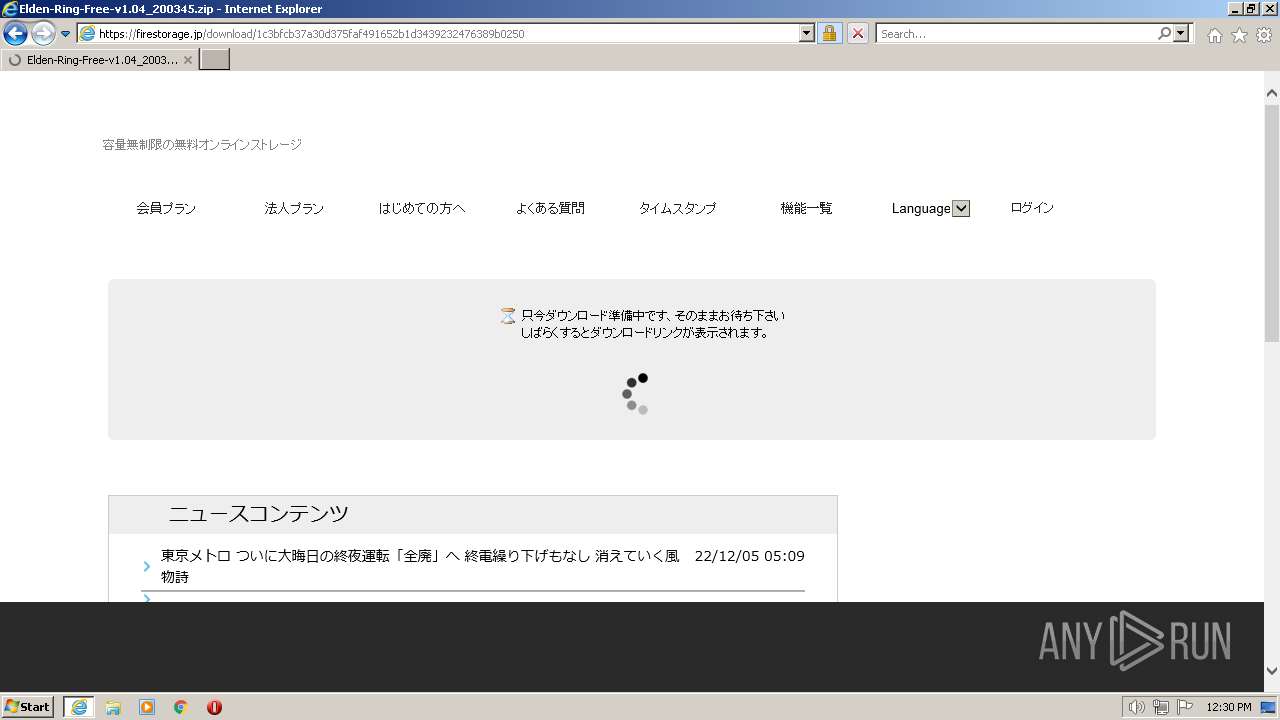
Task: Open the 会員プラン menu item
Action: 166,208
